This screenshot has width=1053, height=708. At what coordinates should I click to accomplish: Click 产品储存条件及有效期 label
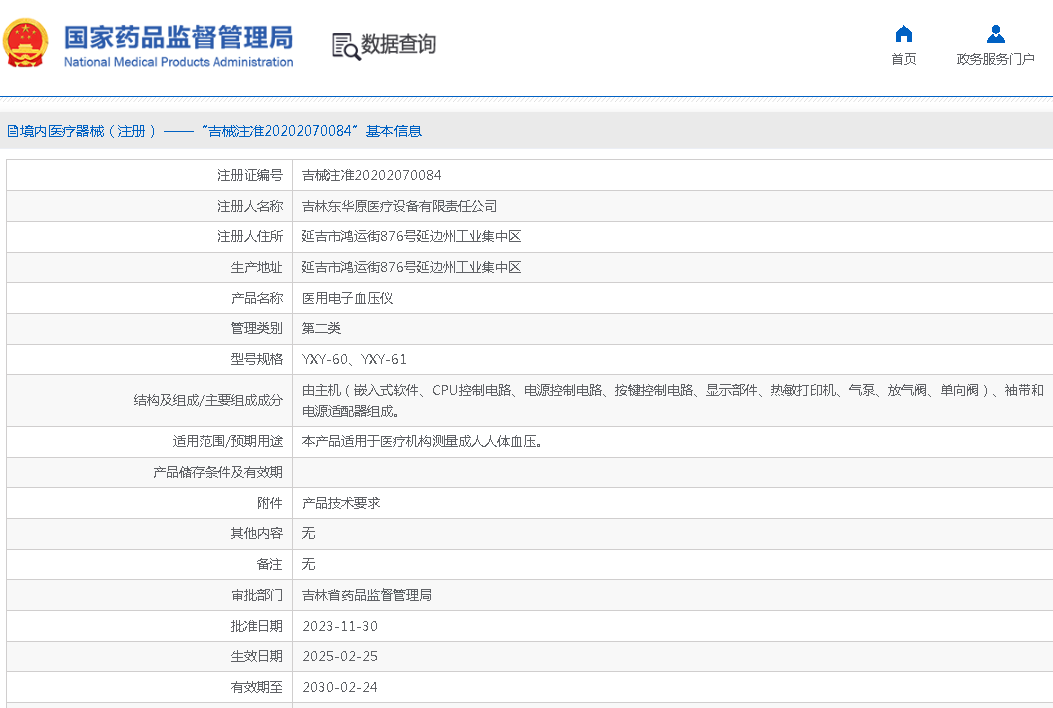pos(218,472)
